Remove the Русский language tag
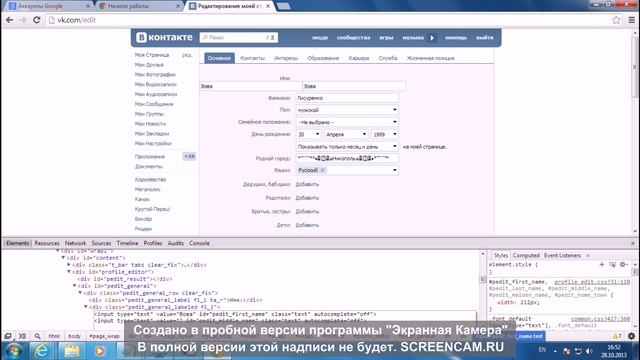This screenshot has height=360, width=640. point(322,170)
